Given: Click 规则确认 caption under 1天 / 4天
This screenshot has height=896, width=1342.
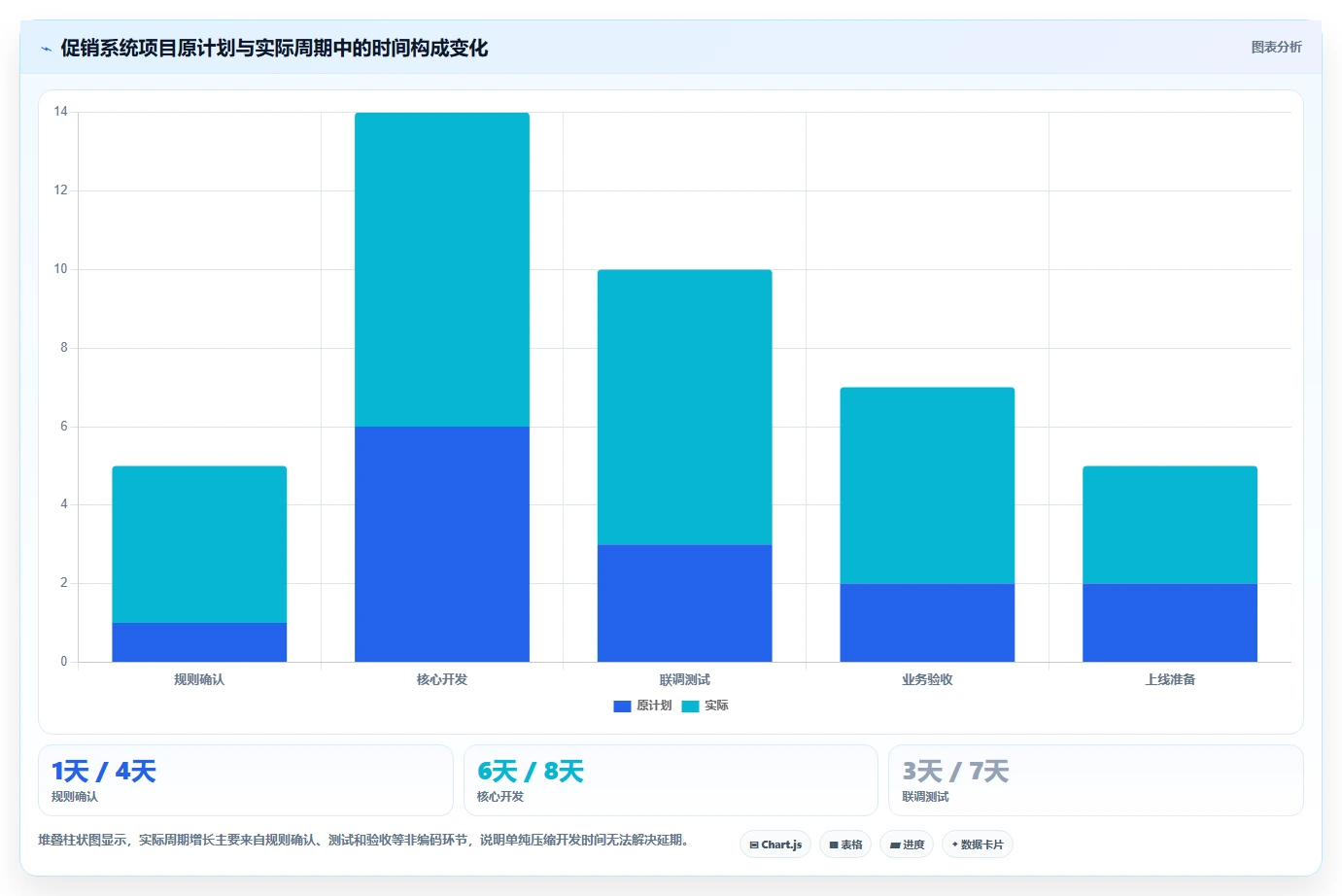Looking at the screenshot, I should point(75,797).
